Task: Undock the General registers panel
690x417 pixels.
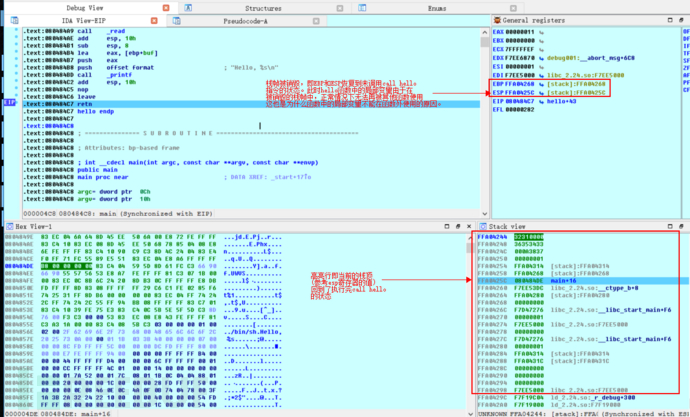Action: pyautogui.click(x=681, y=20)
